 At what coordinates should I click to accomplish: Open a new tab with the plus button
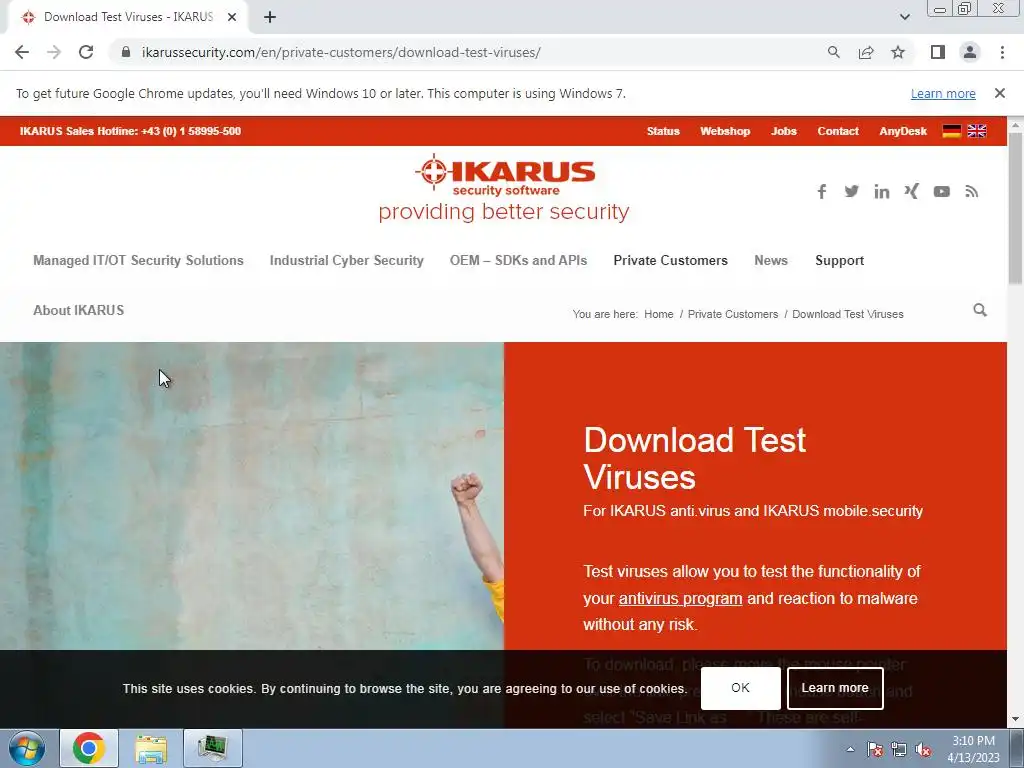coord(270,17)
